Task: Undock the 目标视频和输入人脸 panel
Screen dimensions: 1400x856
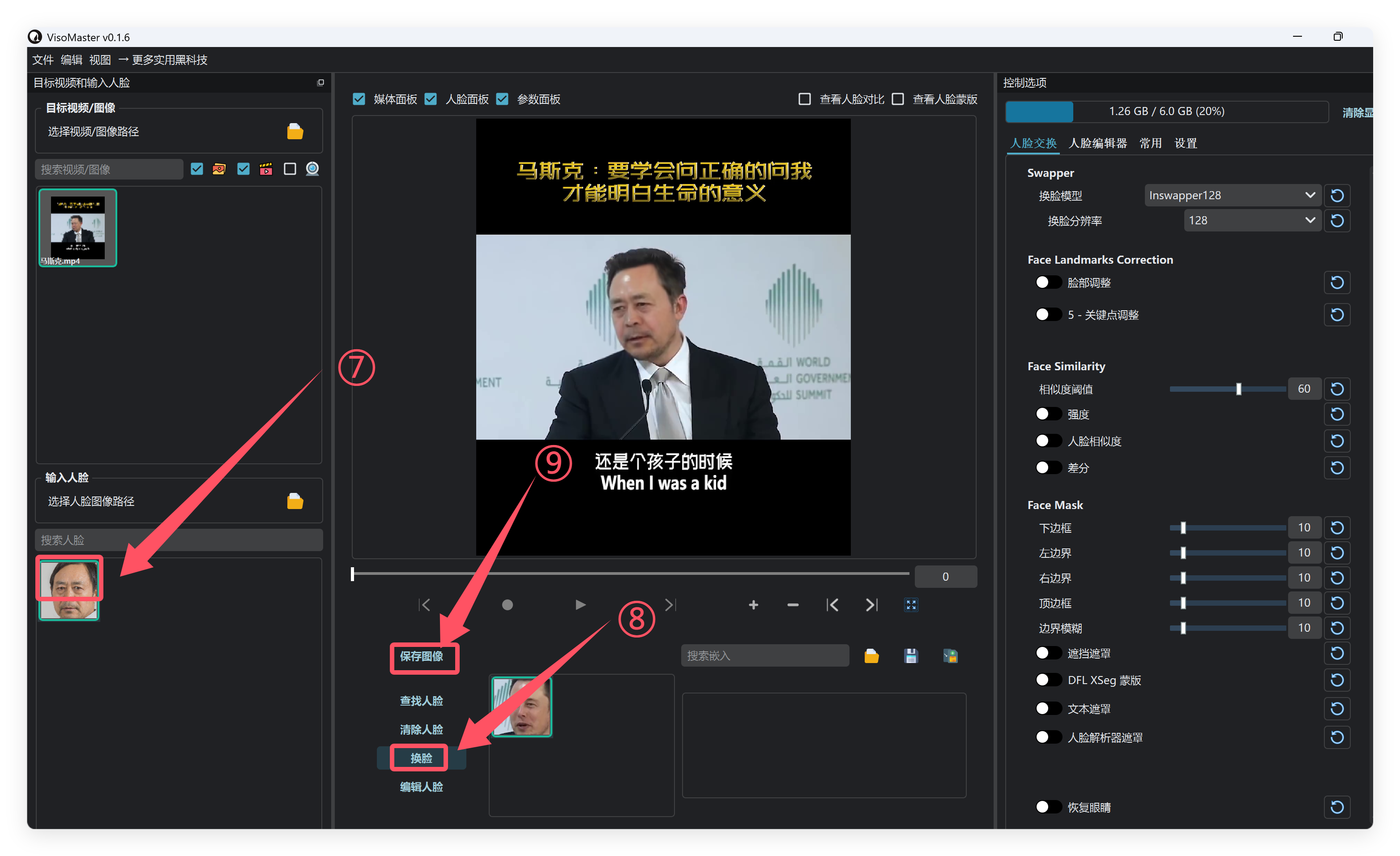Action: 320,83
